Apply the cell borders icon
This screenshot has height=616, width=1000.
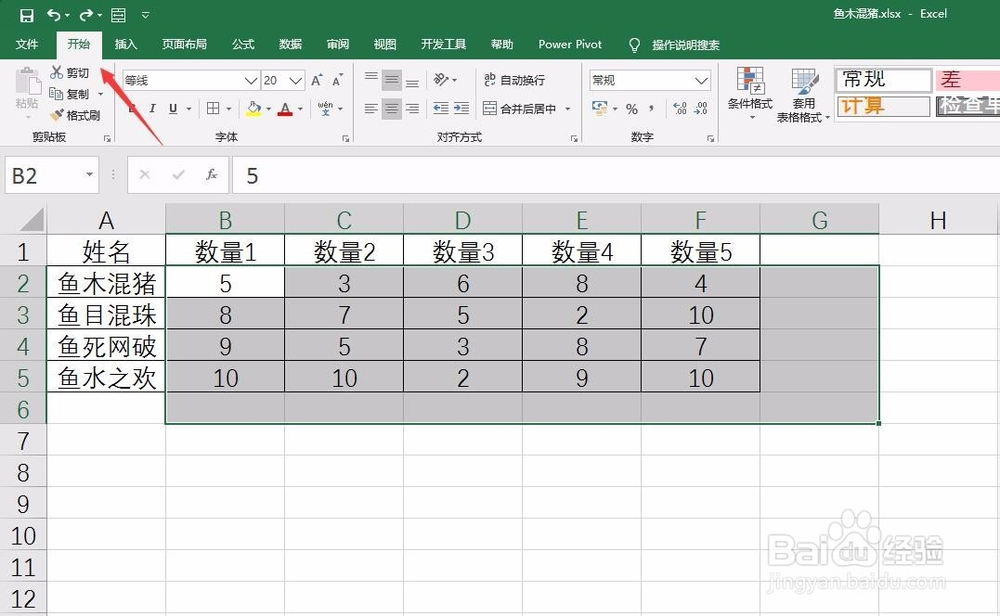(213, 108)
